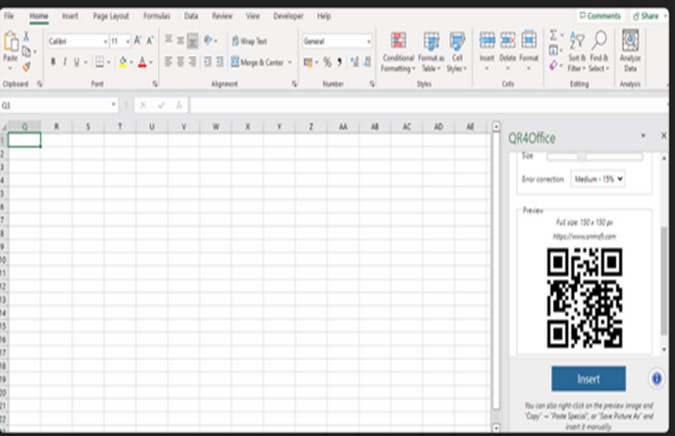This screenshot has width=675, height=436.
Task: Click Decrease Decimal icon
Action: pyautogui.click(x=367, y=62)
